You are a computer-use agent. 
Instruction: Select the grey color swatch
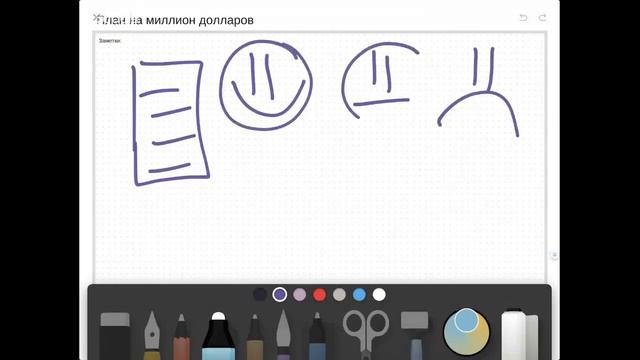(x=339, y=294)
